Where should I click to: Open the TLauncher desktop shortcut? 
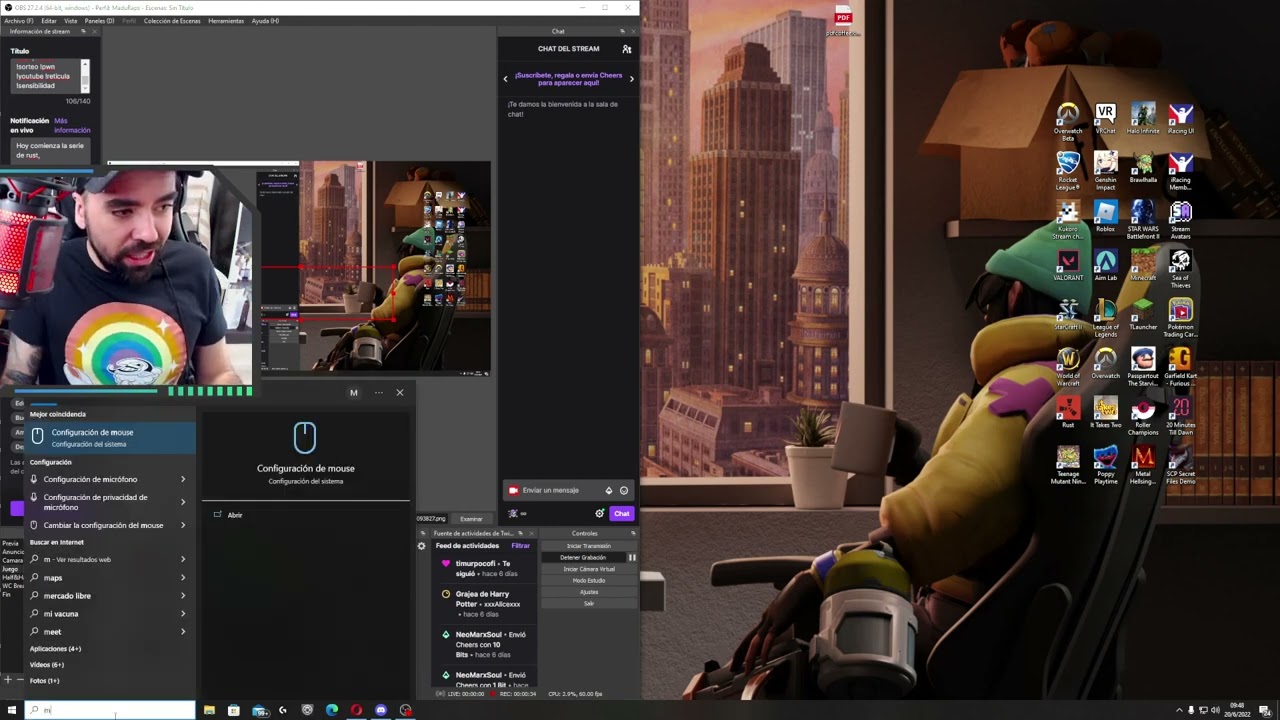pyautogui.click(x=1143, y=314)
